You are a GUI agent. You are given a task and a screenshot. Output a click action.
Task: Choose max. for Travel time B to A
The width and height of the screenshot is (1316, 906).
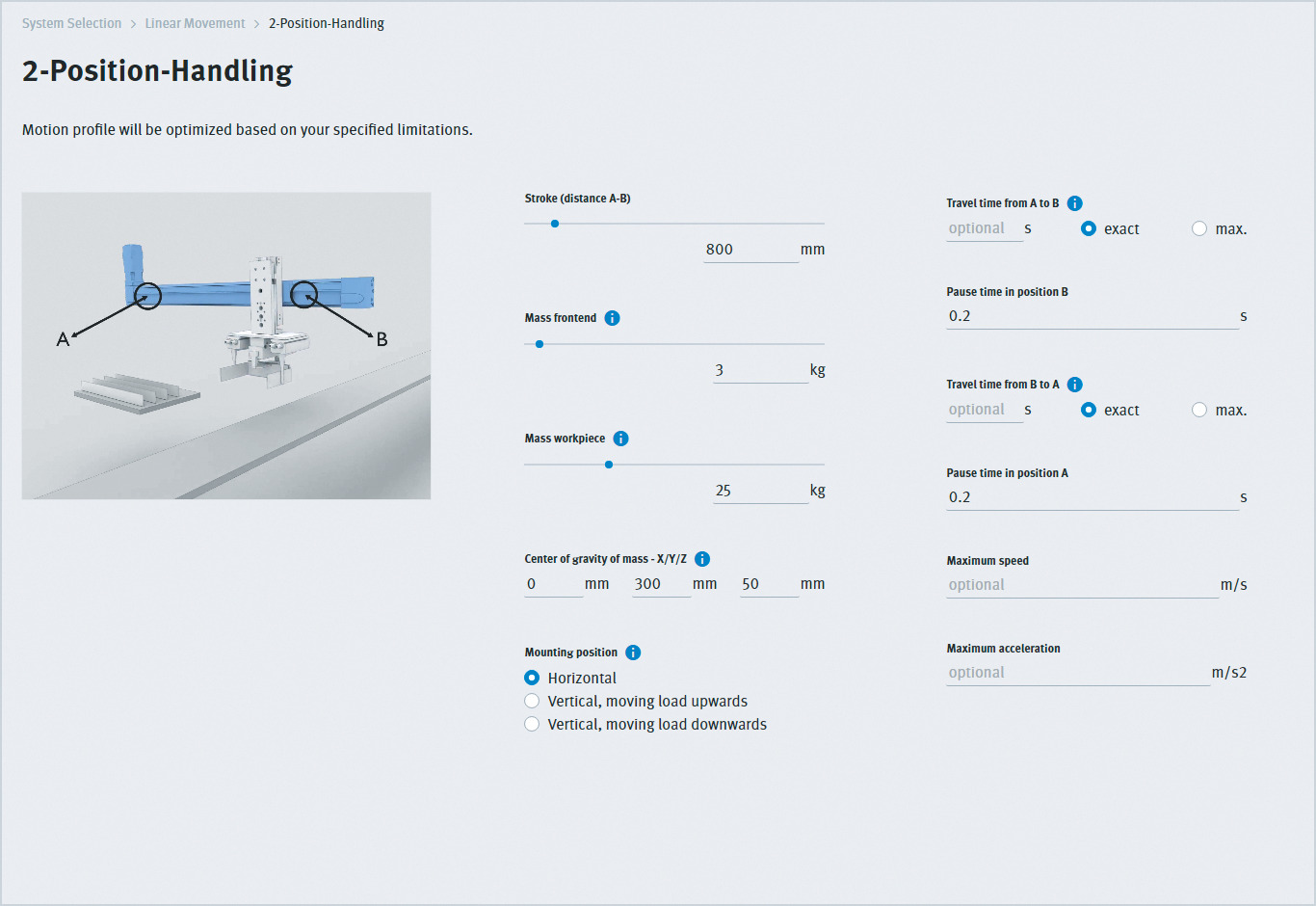click(1199, 410)
